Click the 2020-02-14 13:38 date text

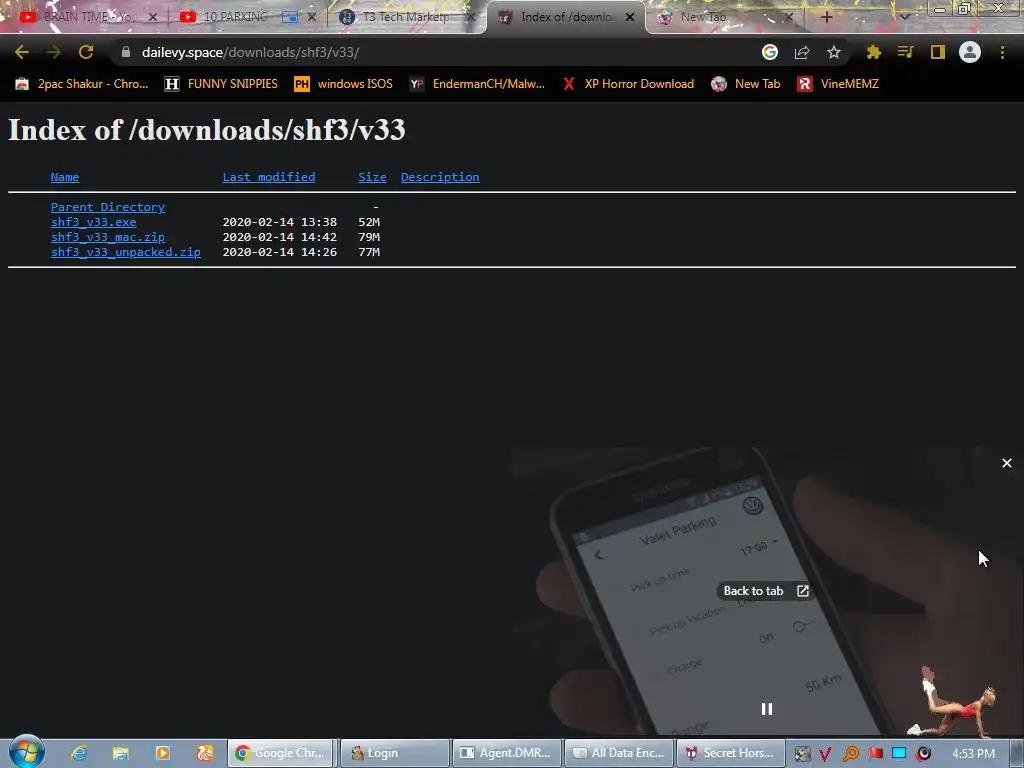click(x=280, y=222)
